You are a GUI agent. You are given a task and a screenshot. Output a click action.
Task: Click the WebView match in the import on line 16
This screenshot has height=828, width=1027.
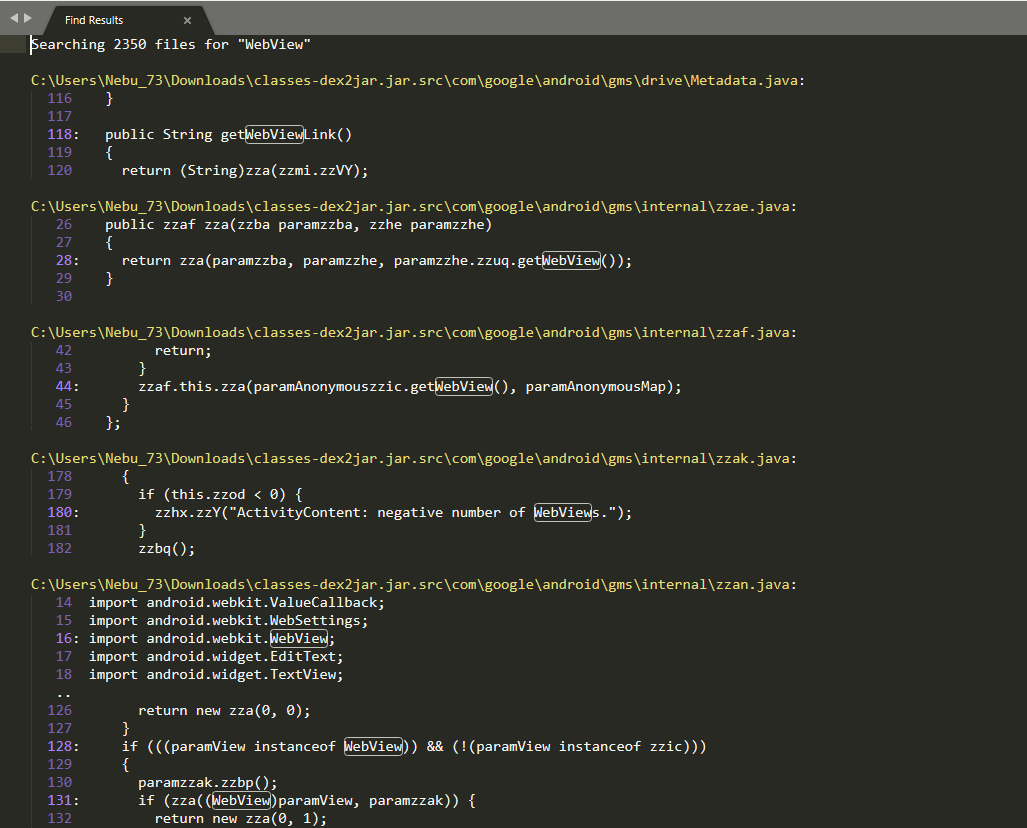(x=299, y=639)
